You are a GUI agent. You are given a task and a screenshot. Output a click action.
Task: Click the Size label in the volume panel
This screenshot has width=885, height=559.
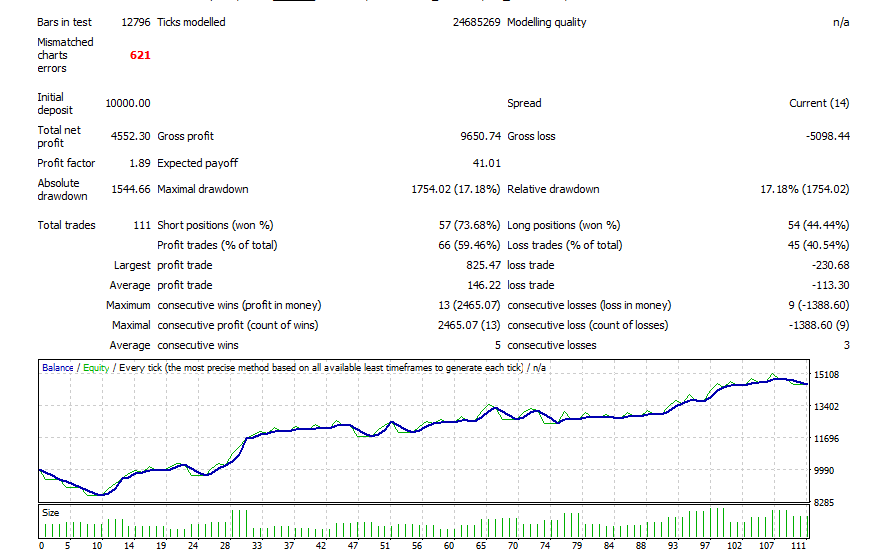(x=50, y=511)
